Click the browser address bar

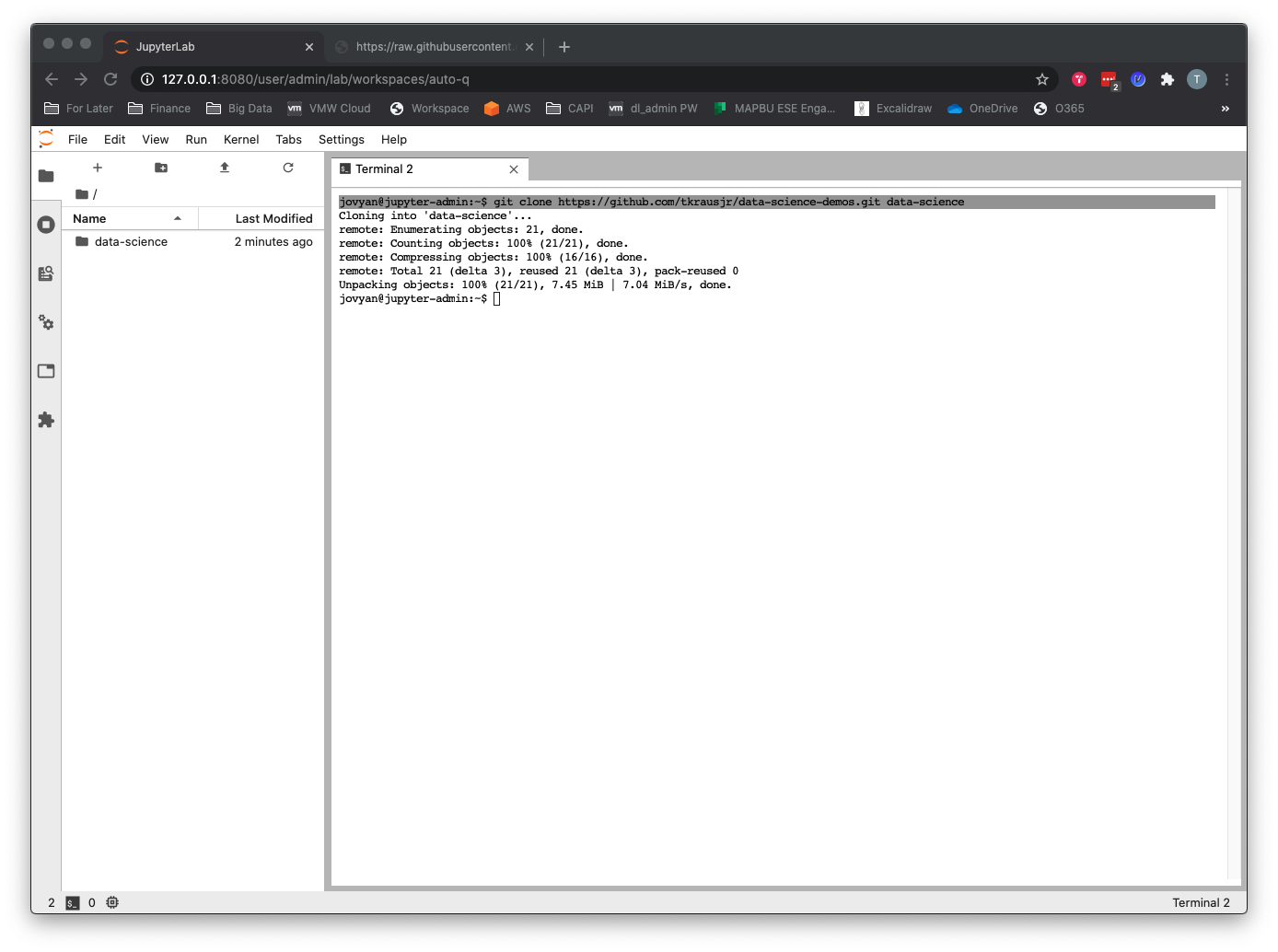[x=589, y=79]
